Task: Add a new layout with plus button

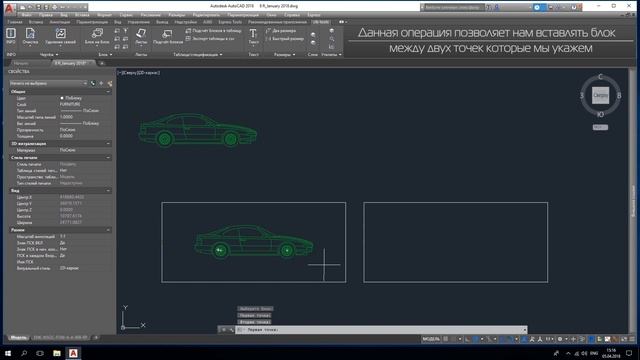Action: point(96,338)
